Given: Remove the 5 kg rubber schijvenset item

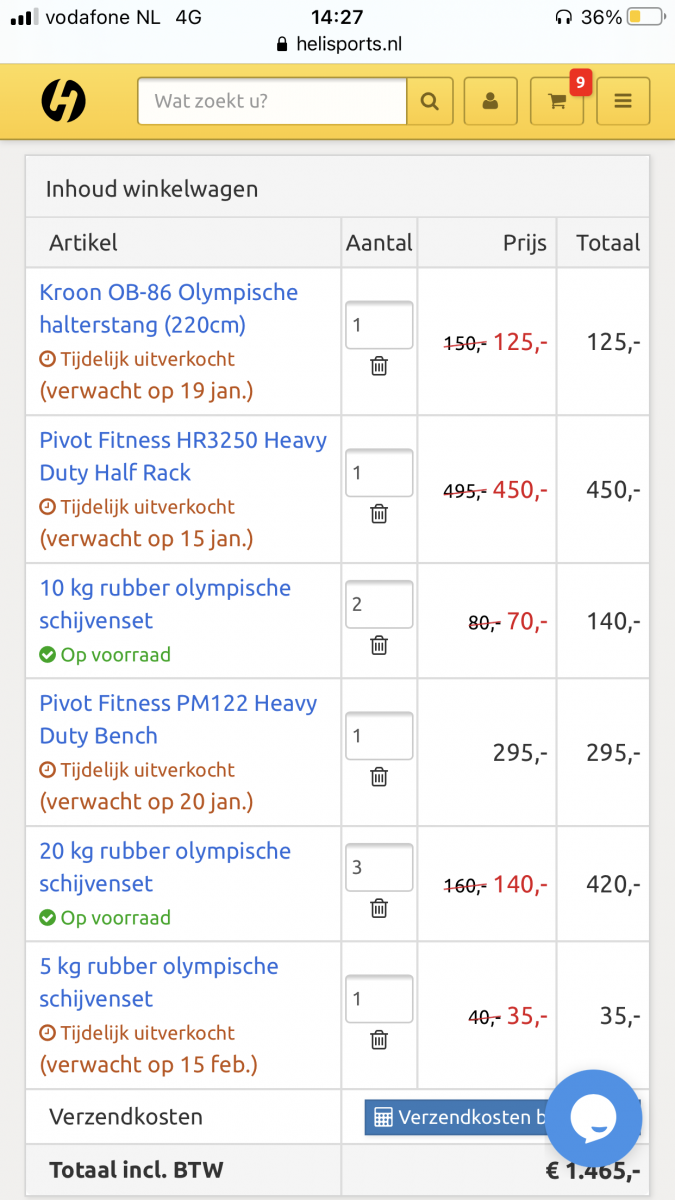Looking at the screenshot, I should pos(379,1040).
